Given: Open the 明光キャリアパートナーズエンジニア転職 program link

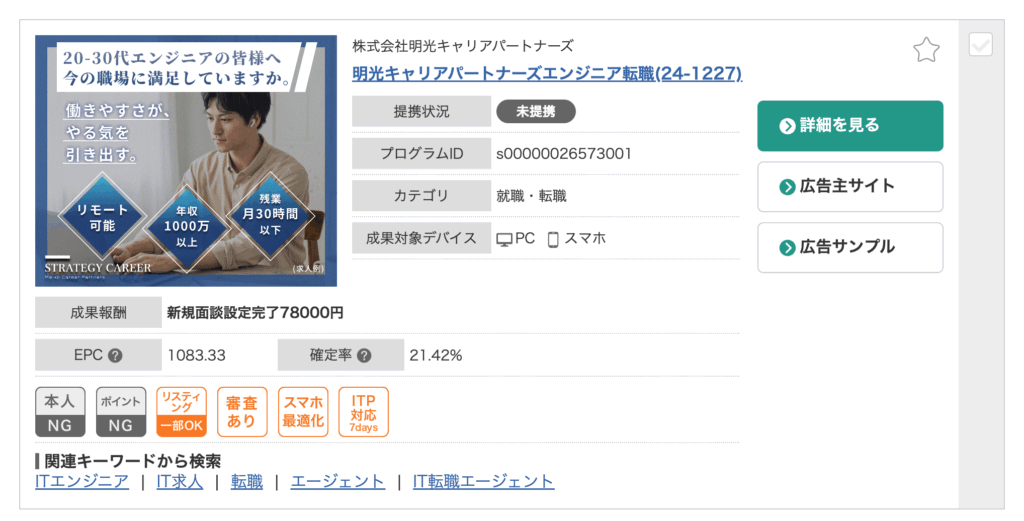Looking at the screenshot, I should tap(547, 74).
